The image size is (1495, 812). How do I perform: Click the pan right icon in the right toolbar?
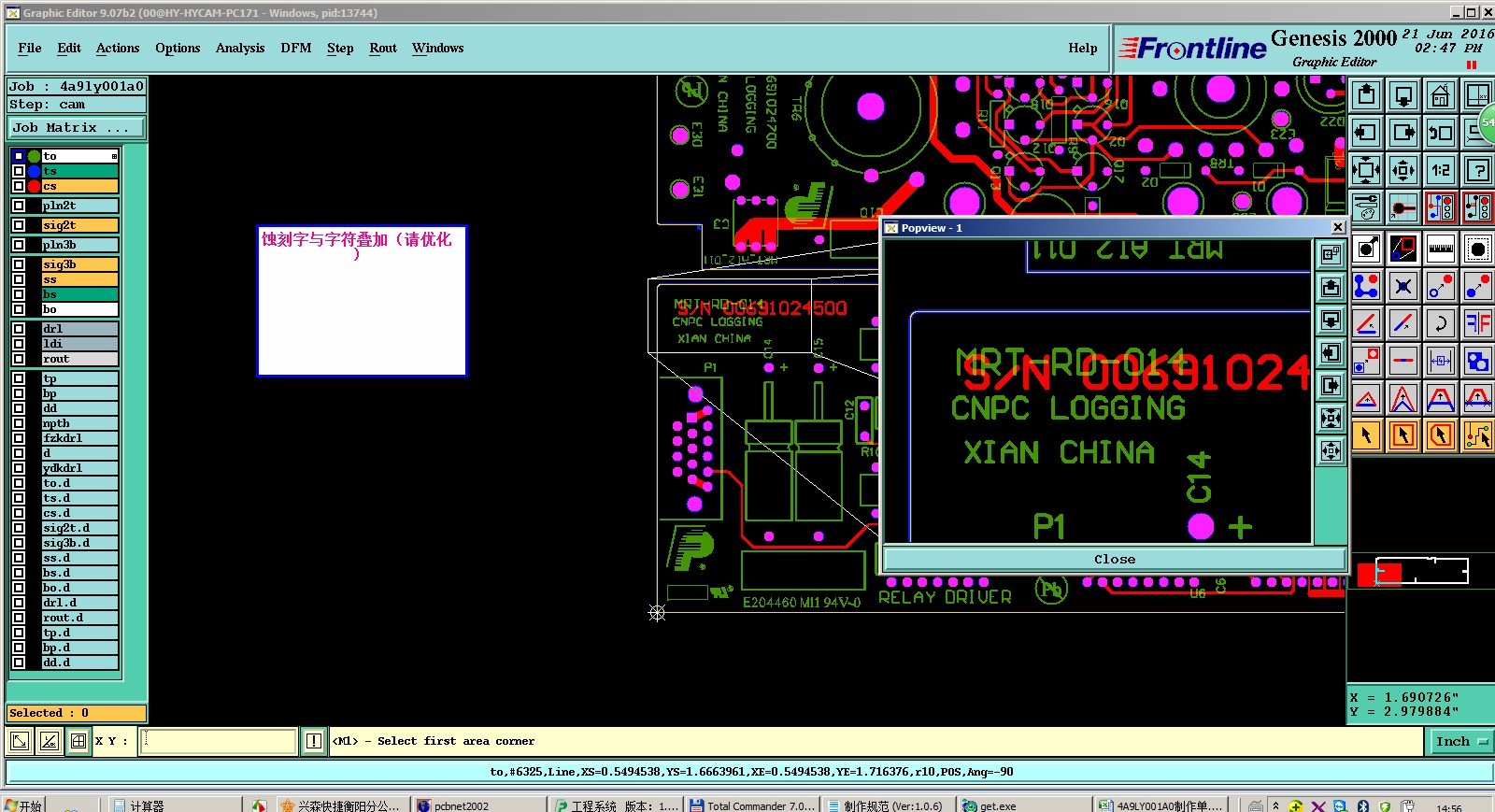pos(1403,133)
